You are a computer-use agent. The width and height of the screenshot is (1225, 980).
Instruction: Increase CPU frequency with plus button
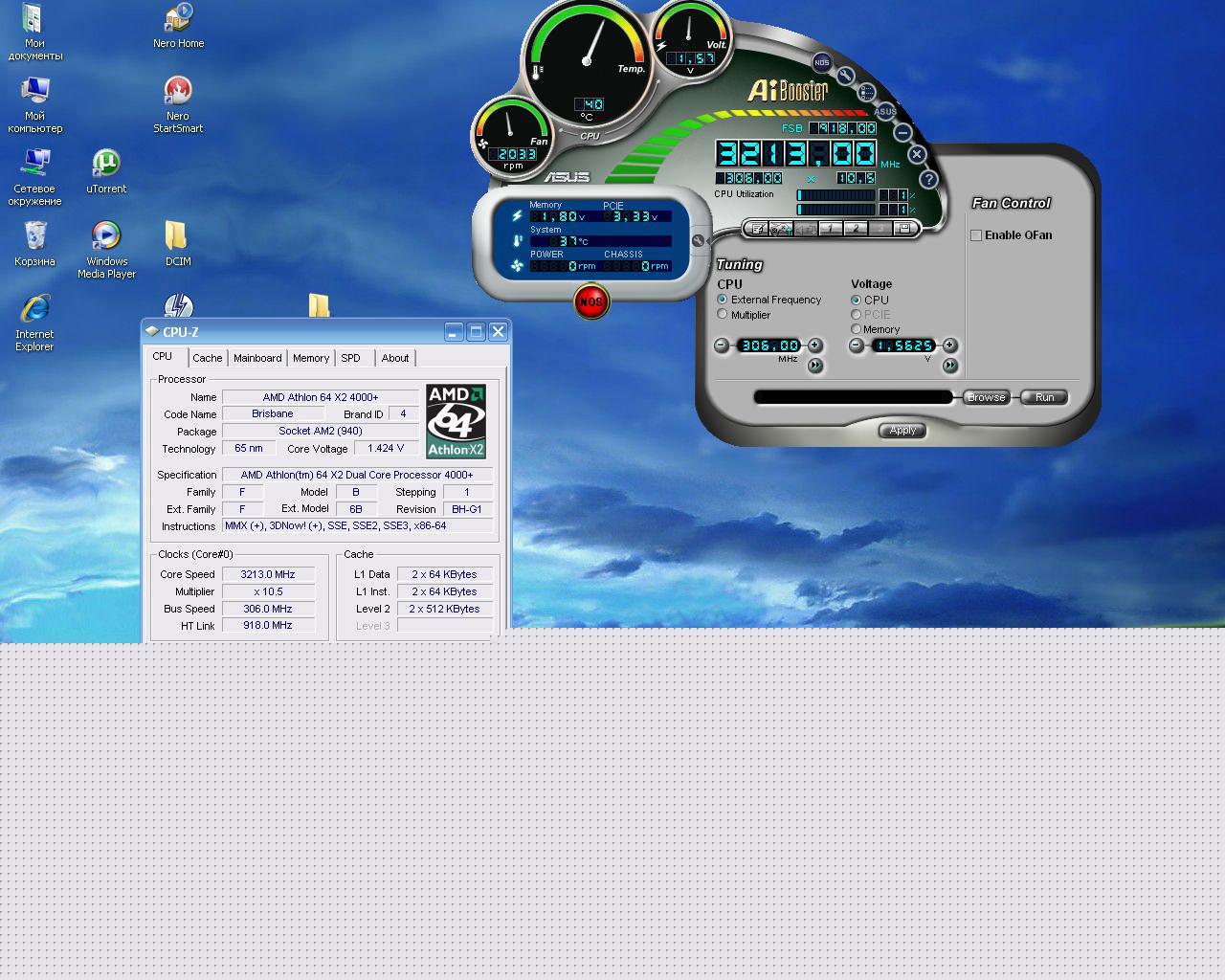click(815, 345)
